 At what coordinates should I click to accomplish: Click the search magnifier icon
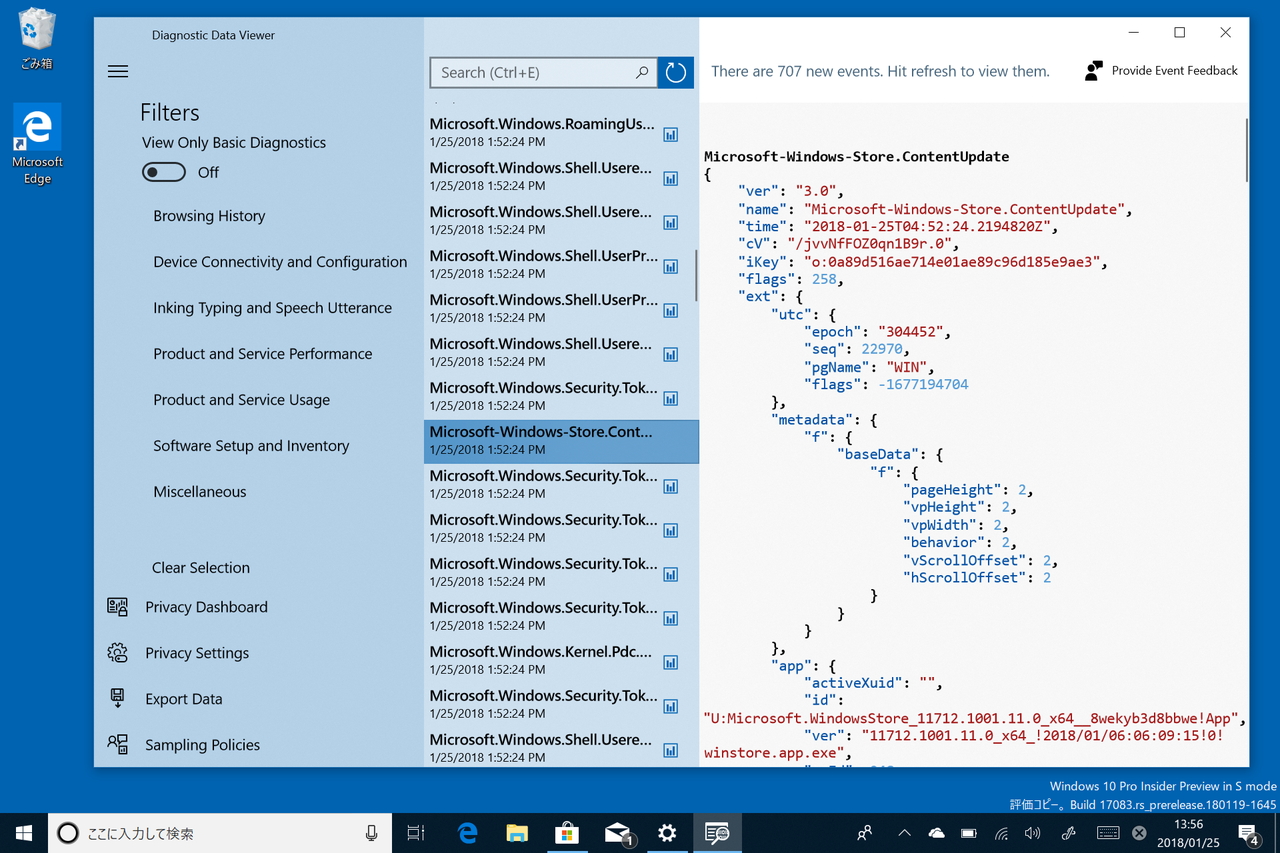[642, 72]
